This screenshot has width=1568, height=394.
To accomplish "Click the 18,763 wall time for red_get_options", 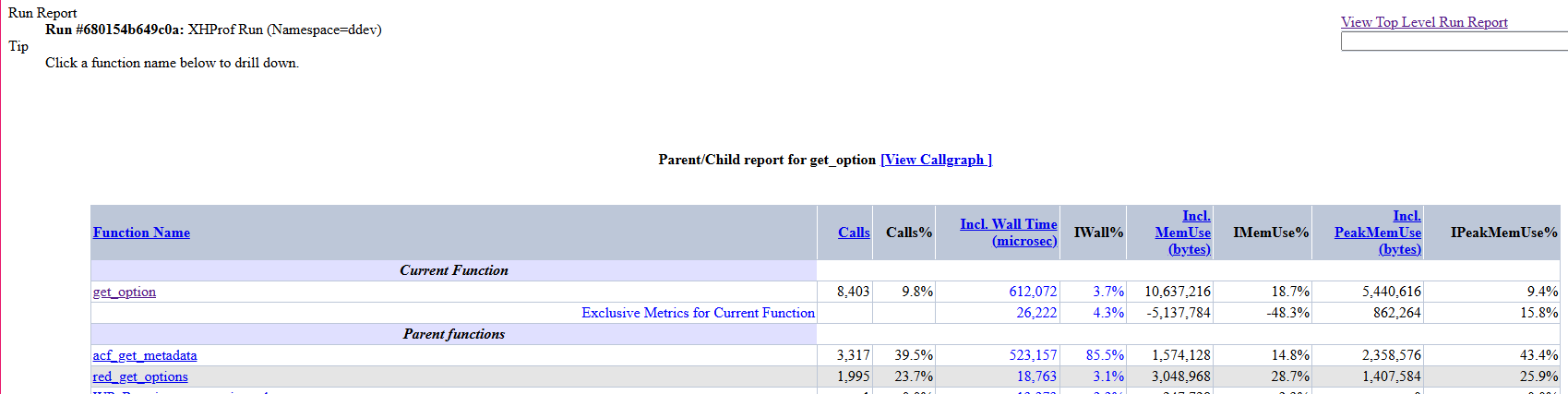I will 1036,376.
